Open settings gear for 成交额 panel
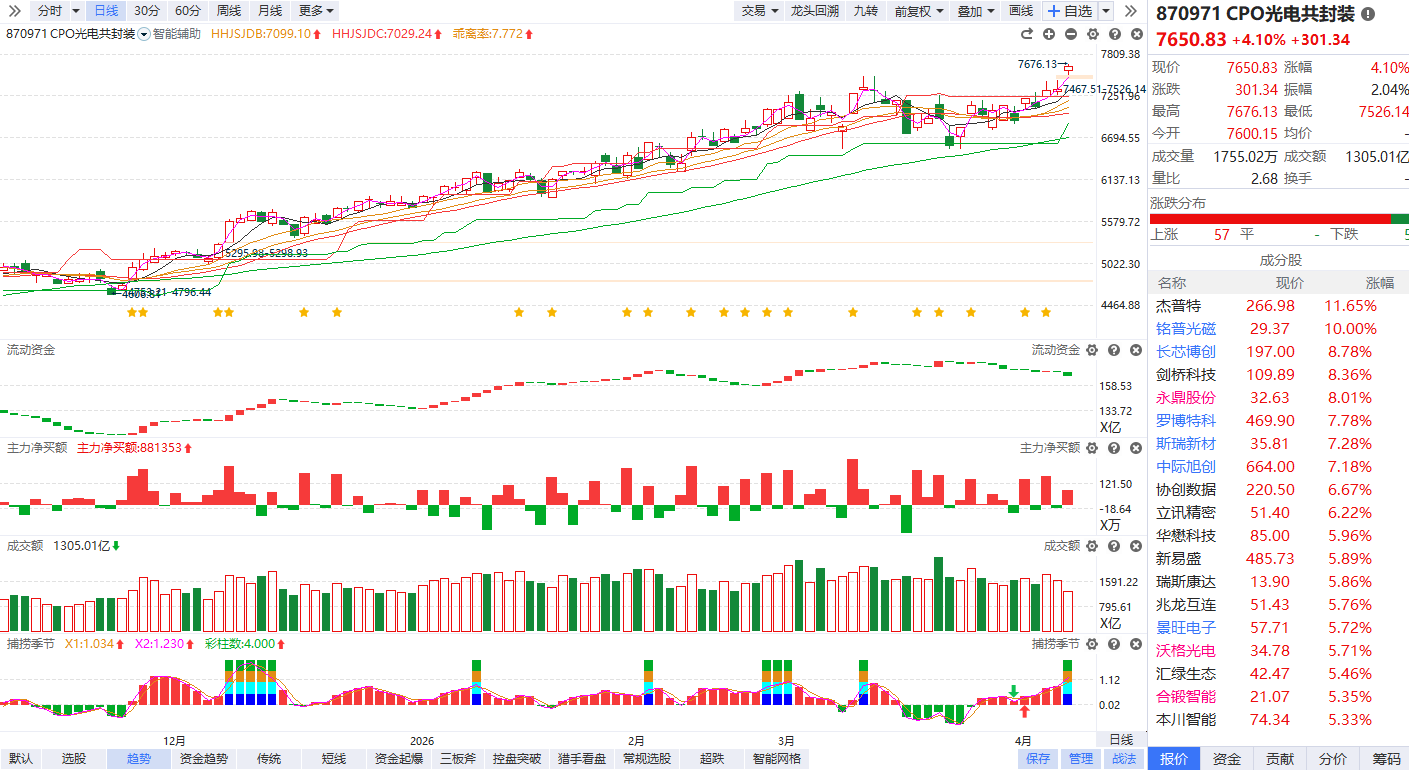The height and width of the screenshot is (770, 1409). [x=1092, y=546]
